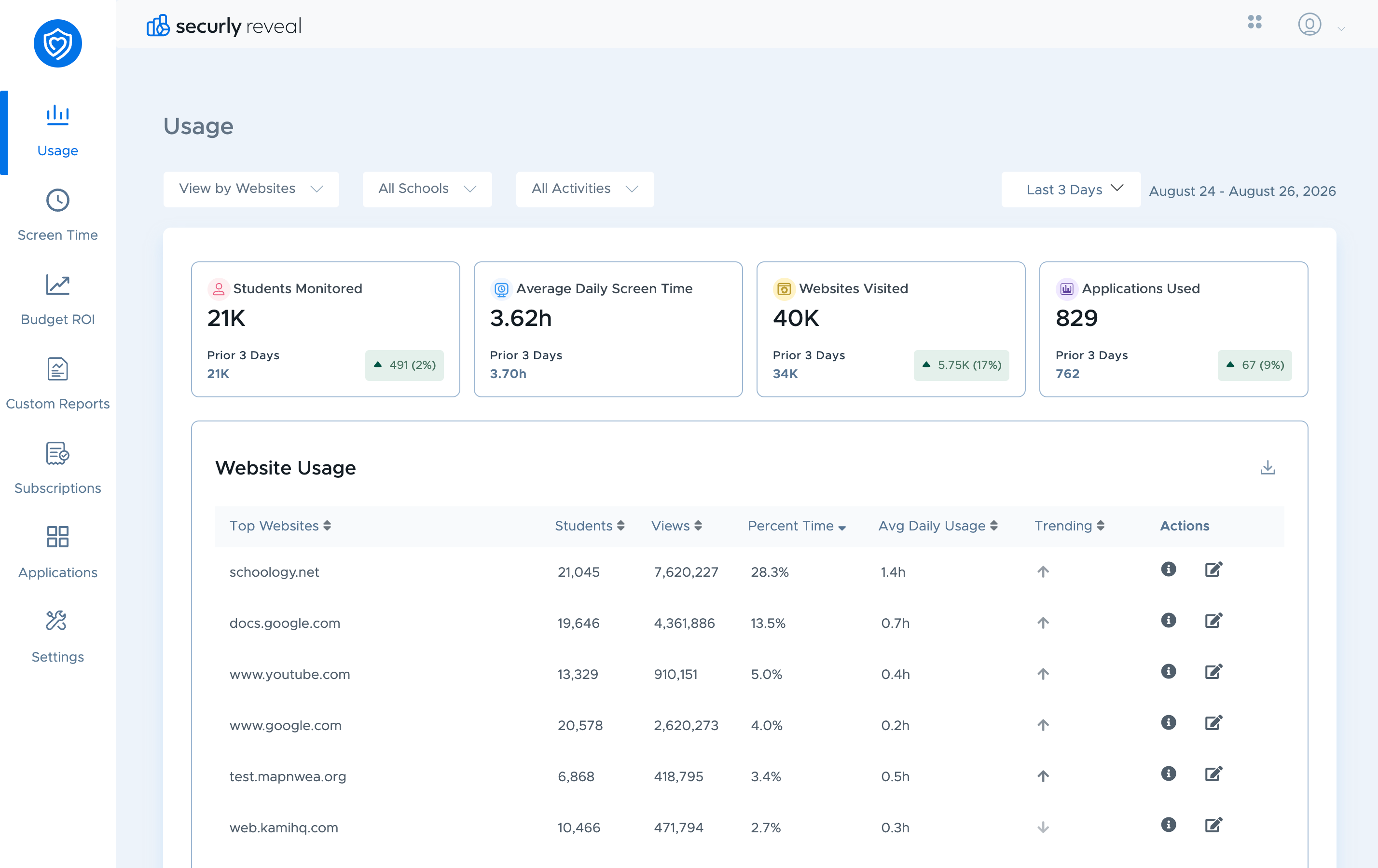Edit the www.google.com entry
This screenshot has height=868, width=1378.
click(1213, 723)
